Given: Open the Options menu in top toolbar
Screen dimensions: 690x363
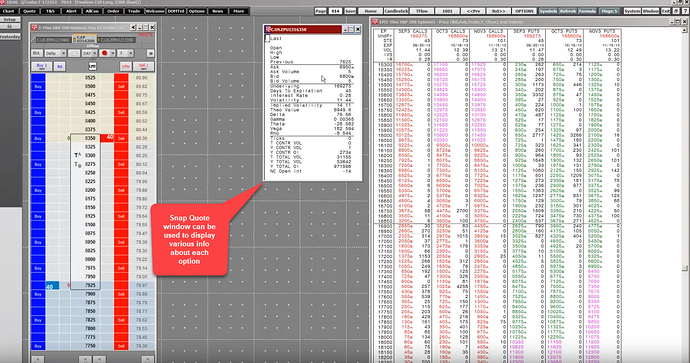Looking at the screenshot, I should [x=197, y=11].
